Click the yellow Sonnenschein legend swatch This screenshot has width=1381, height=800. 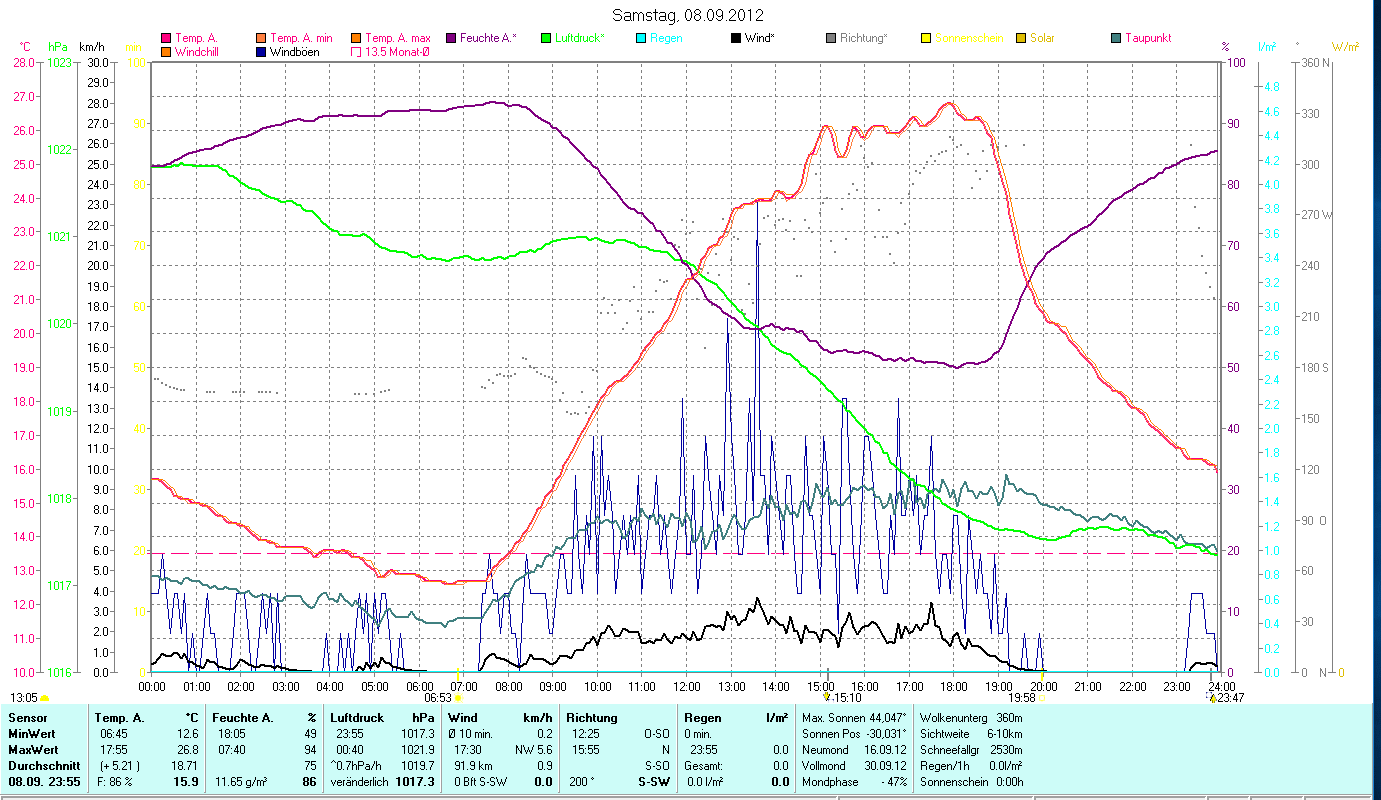(926, 38)
